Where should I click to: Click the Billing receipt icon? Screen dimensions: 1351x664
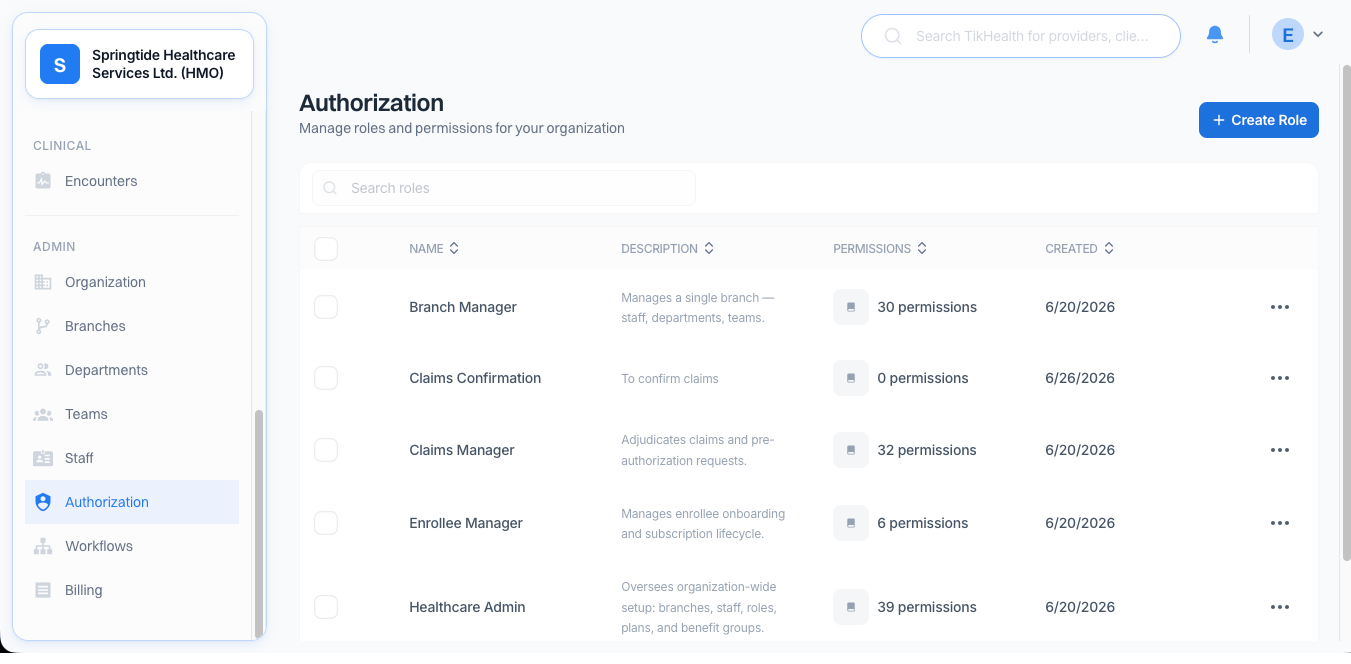[43, 590]
